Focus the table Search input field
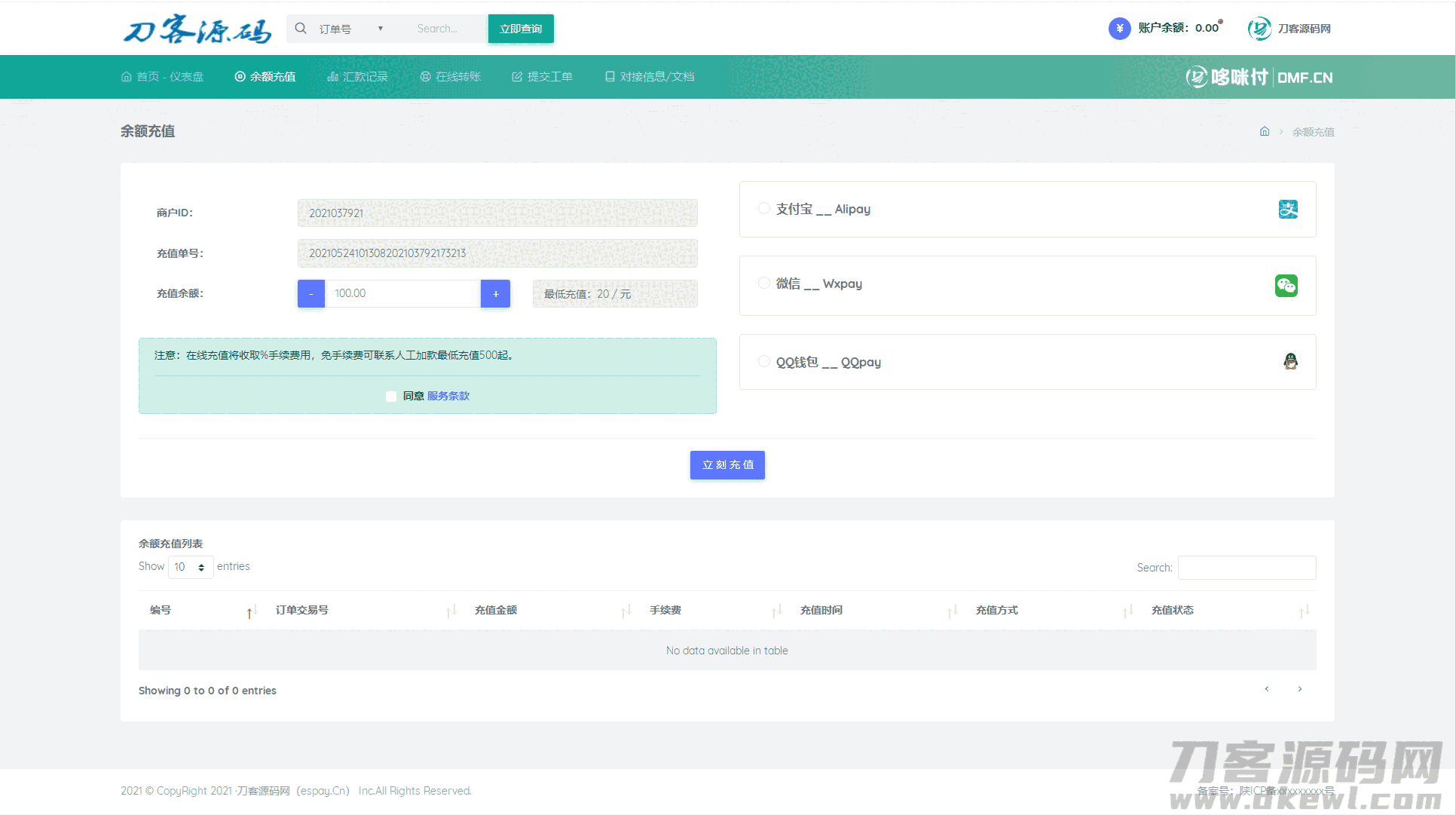The width and height of the screenshot is (1456, 815). point(1246,568)
